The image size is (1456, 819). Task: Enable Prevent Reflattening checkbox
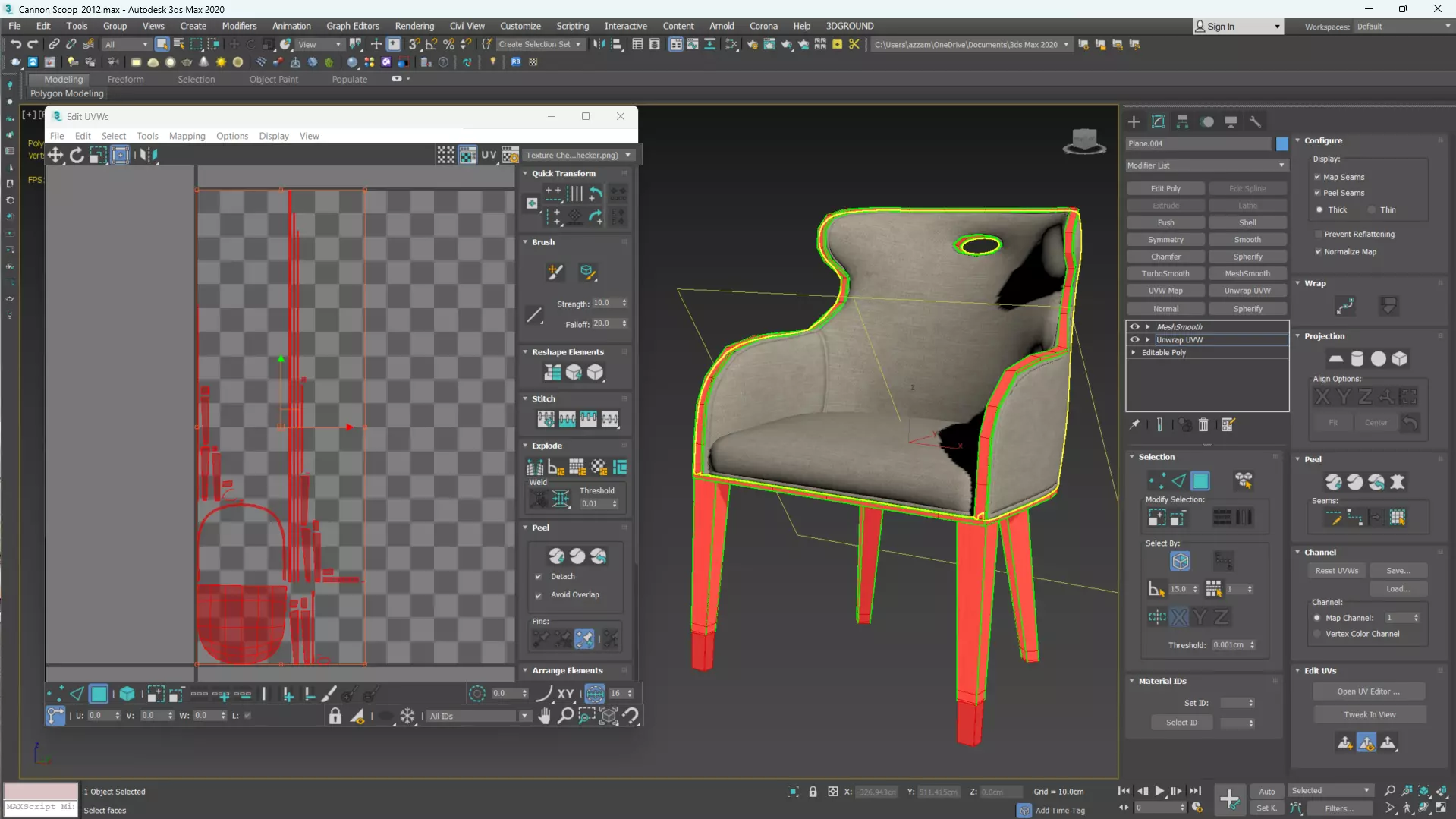tap(1319, 235)
